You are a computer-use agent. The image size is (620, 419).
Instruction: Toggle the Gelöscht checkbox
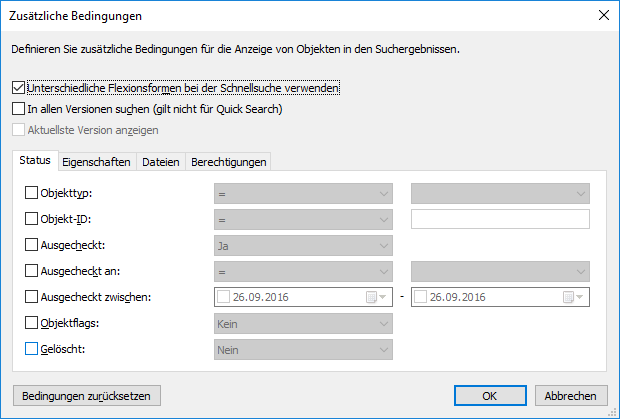tap(31, 349)
